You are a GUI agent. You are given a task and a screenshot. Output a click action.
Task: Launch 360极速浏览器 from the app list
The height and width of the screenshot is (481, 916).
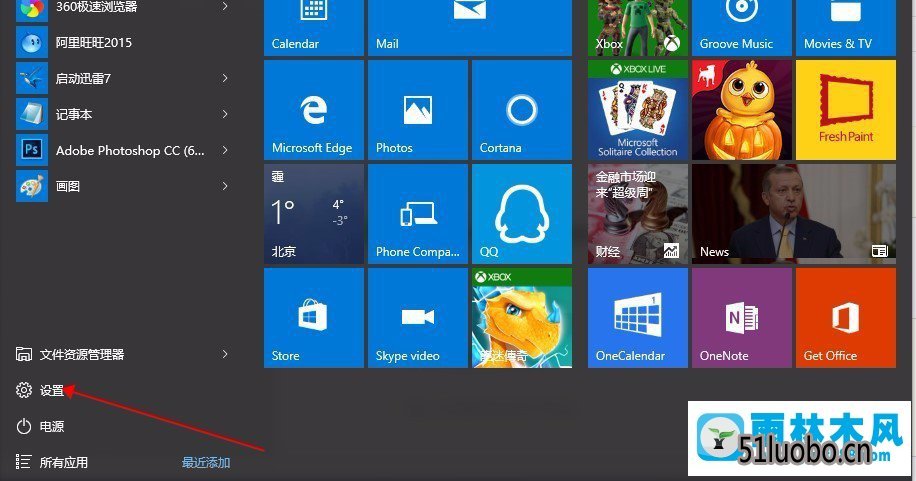[123, 8]
